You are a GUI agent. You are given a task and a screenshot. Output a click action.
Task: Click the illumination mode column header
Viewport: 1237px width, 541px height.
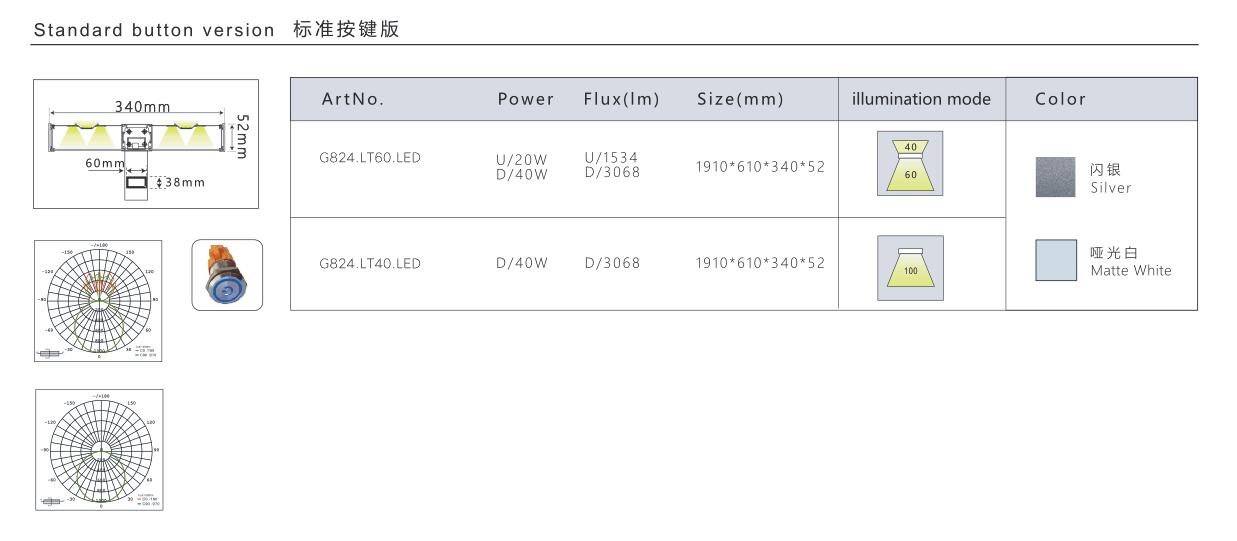921,99
